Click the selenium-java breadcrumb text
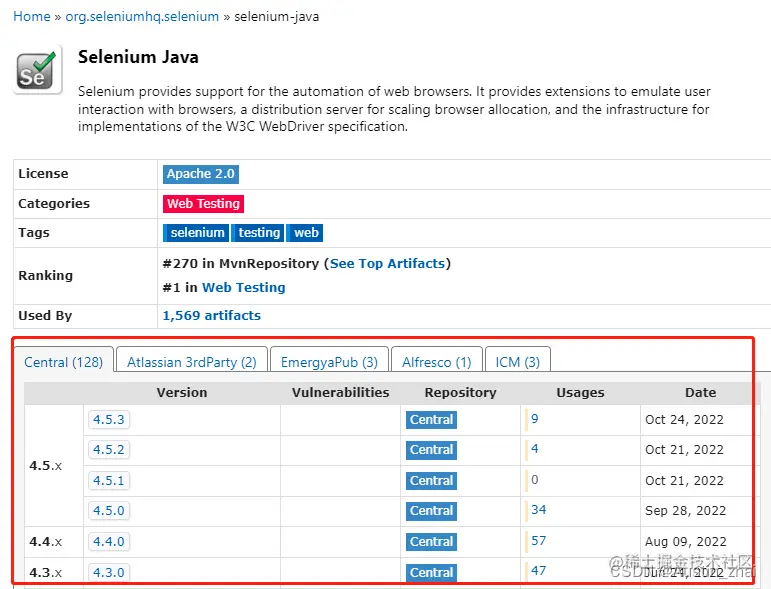This screenshot has height=589, width=771. pyautogui.click(x=276, y=17)
